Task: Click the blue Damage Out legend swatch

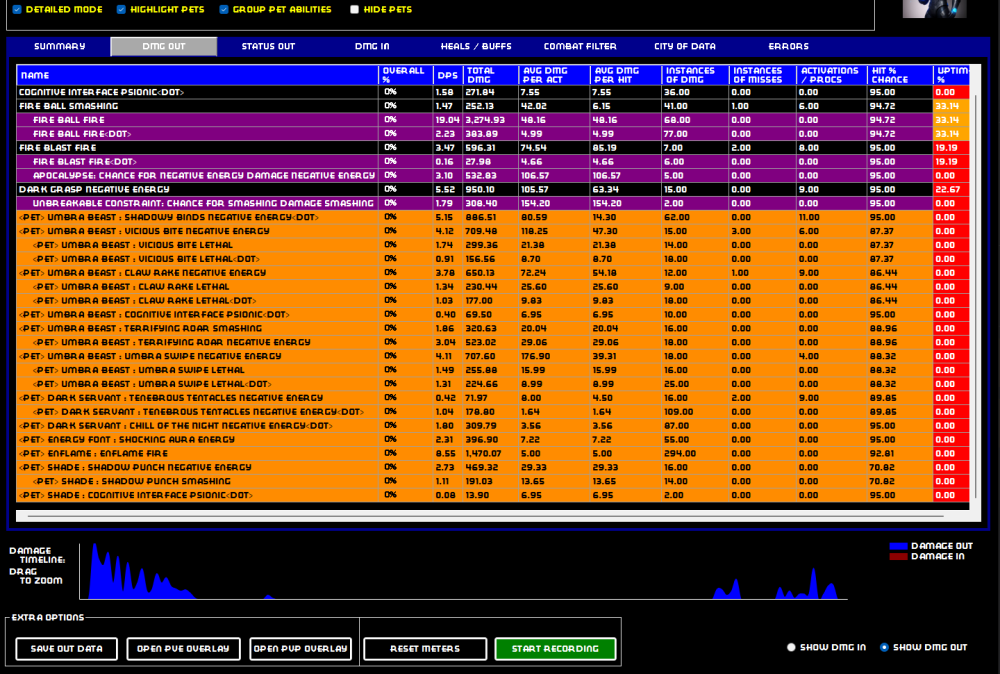Action: pyautogui.click(x=898, y=546)
